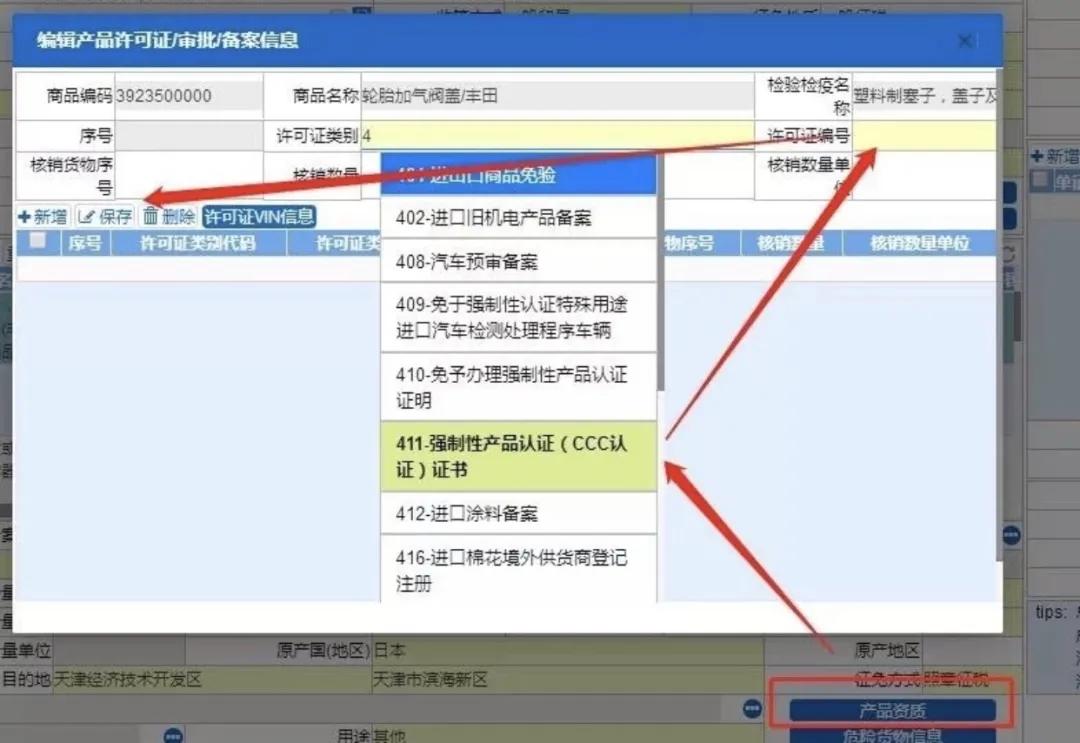Click the yellow 许可证编号 input field
The image size is (1080, 743).
pyautogui.click(x=925, y=135)
